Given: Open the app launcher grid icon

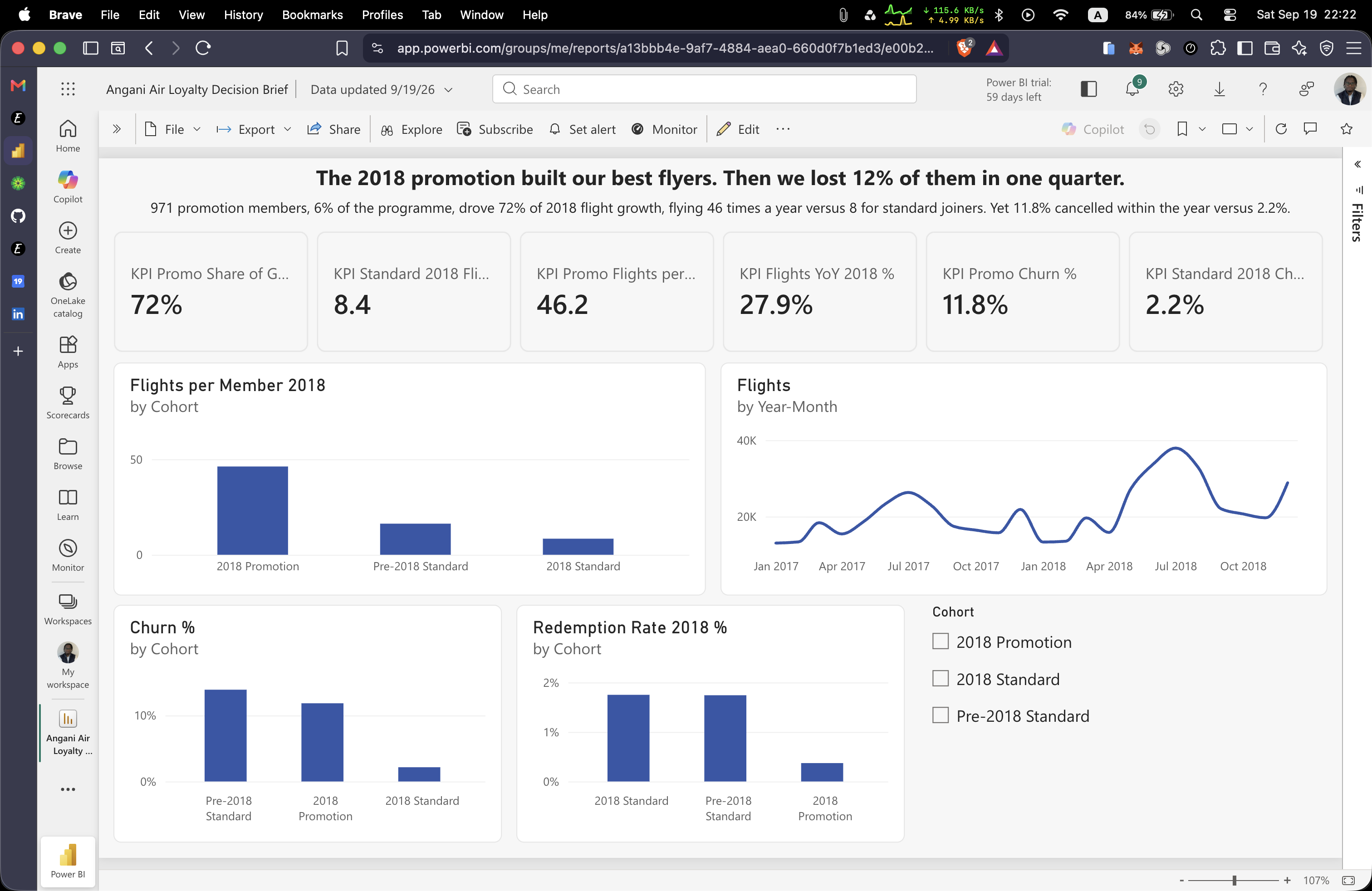Looking at the screenshot, I should [x=68, y=89].
